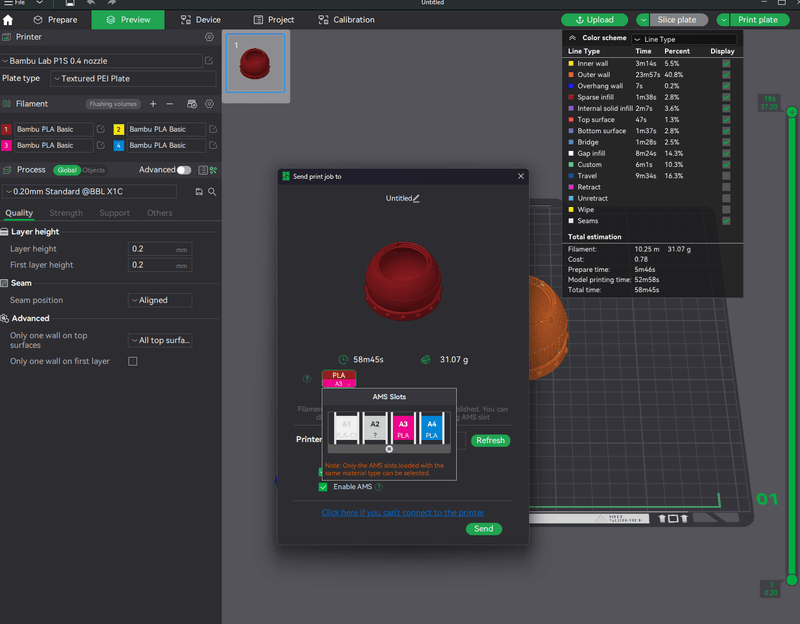
Task: Toggle Seams display checkbox
Action: 726,220
